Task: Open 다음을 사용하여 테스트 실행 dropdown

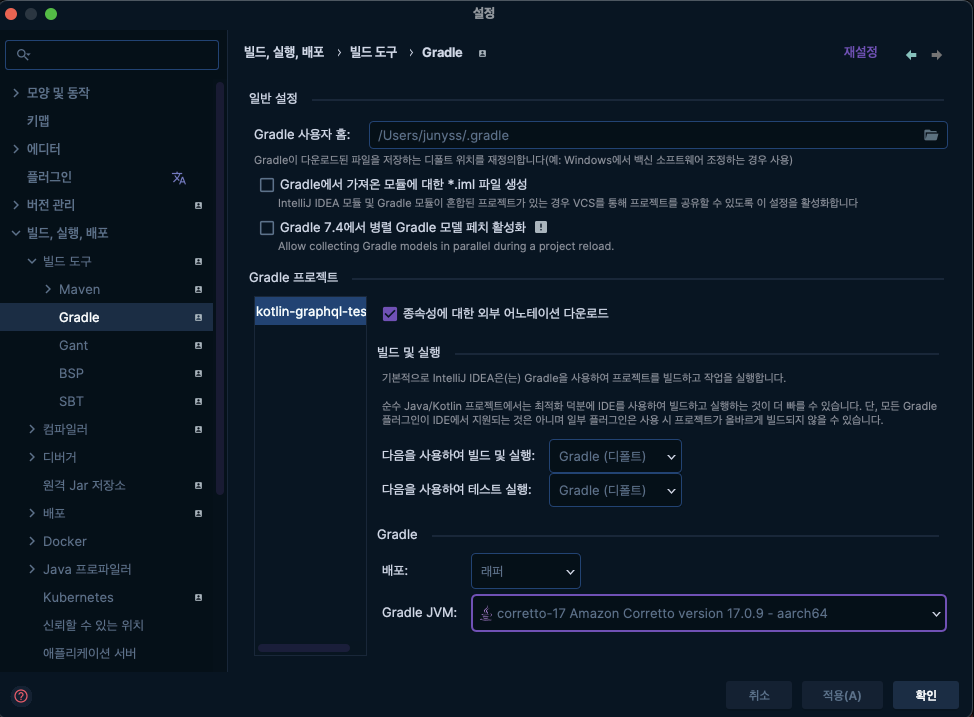Action: coord(615,490)
